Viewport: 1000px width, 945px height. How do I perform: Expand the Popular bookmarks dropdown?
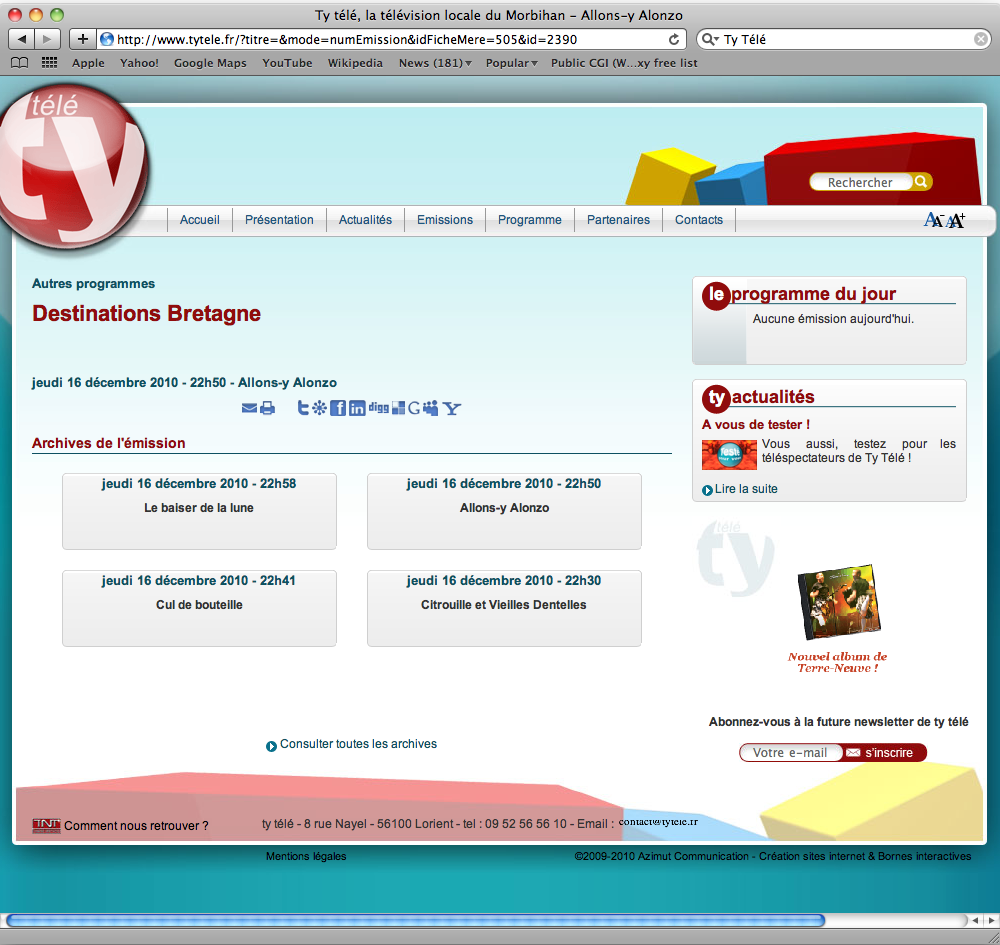pyautogui.click(x=511, y=63)
